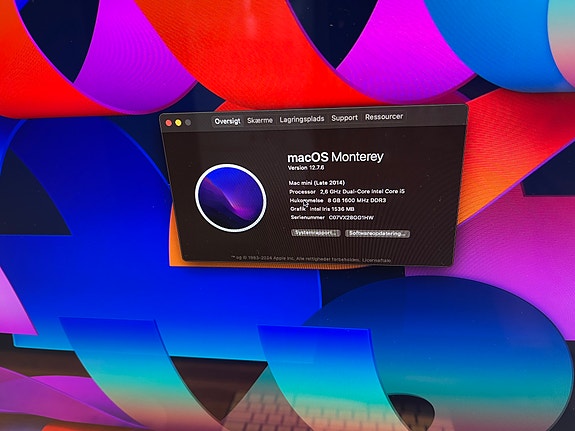
Task: Click the Grafik Intel Iris line
Action: click(322, 209)
